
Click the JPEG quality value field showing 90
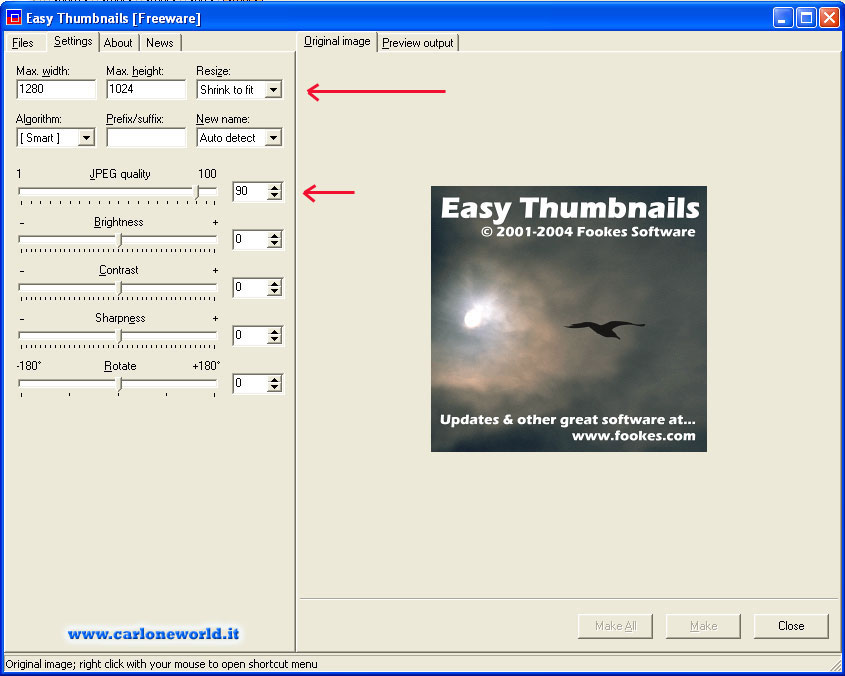point(250,191)
